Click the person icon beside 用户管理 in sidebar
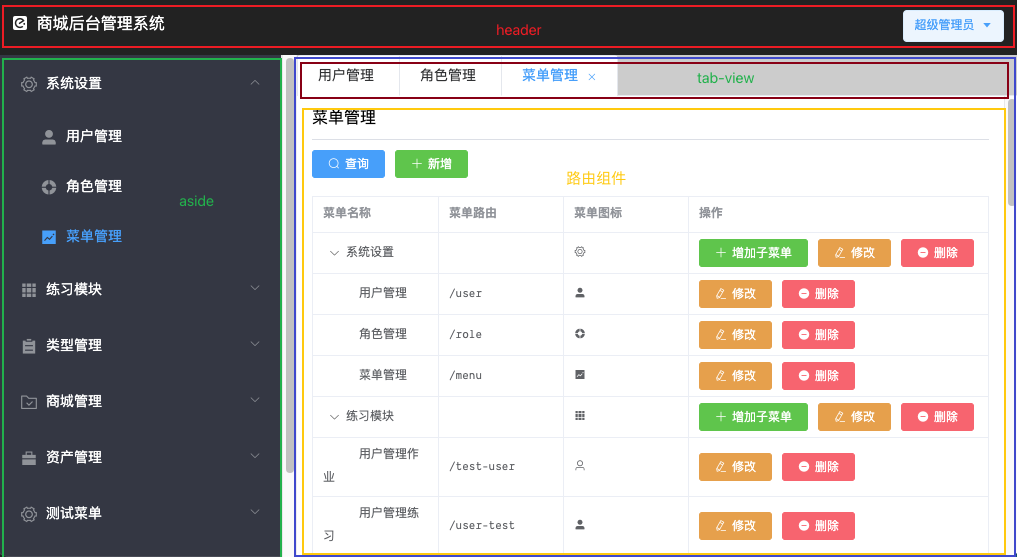The height and width of the screenshot is (557, 1017). [x=49, y=137]
